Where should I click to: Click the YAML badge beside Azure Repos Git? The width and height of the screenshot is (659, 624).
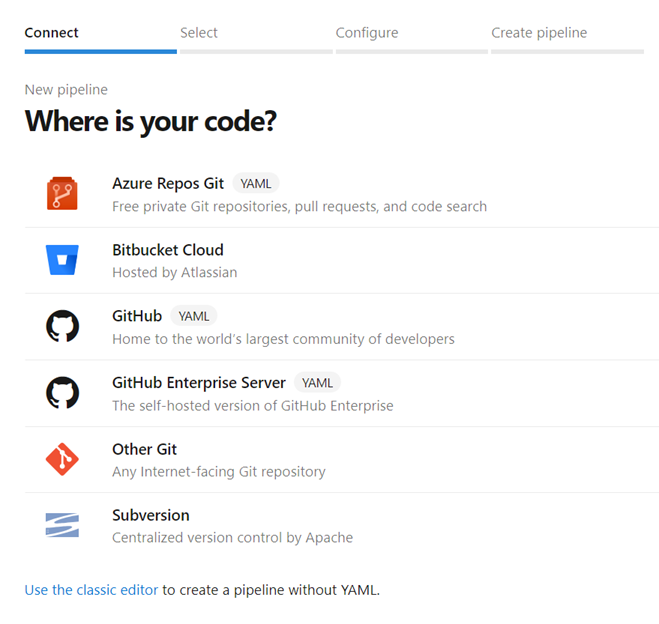256,183
